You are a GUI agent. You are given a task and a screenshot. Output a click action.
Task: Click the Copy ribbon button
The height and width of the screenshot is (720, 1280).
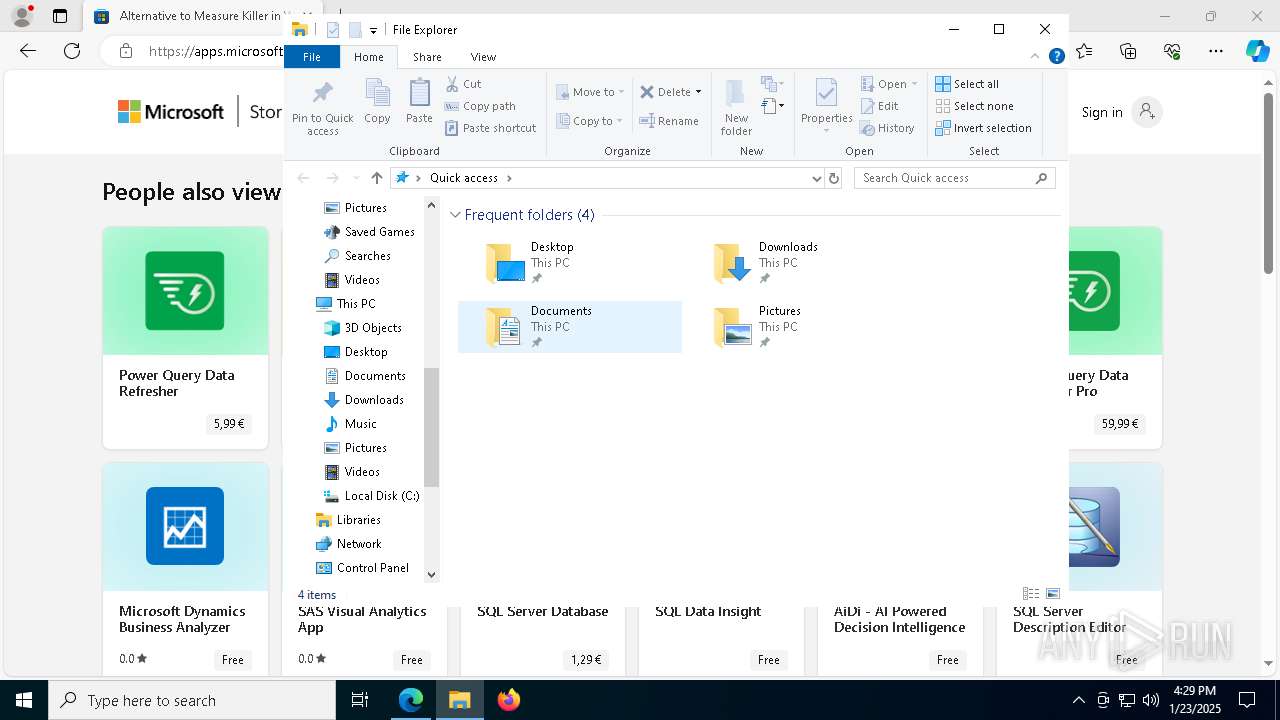(x=377, y=102)
